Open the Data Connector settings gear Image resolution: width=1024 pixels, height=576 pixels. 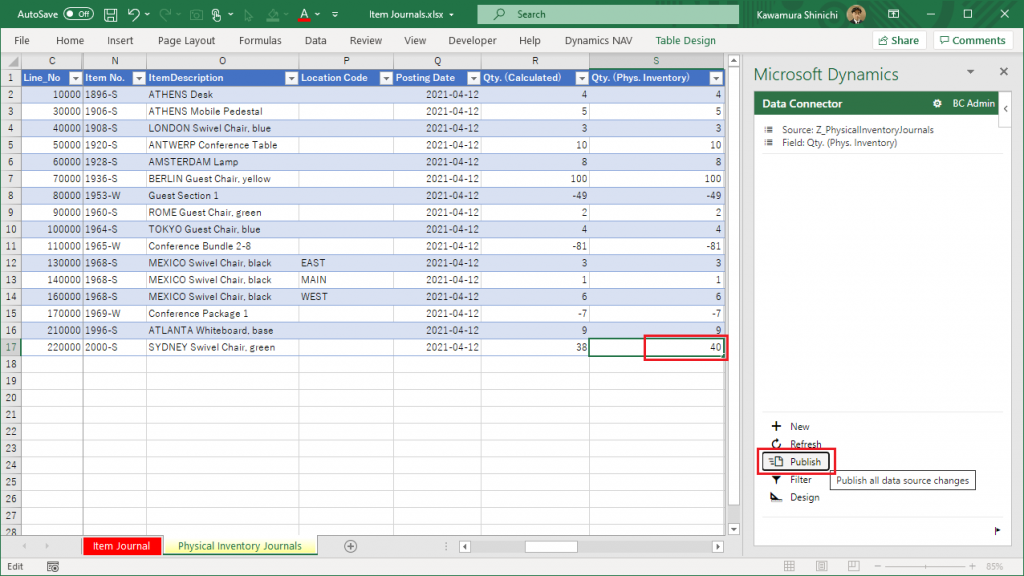point(937,103)
